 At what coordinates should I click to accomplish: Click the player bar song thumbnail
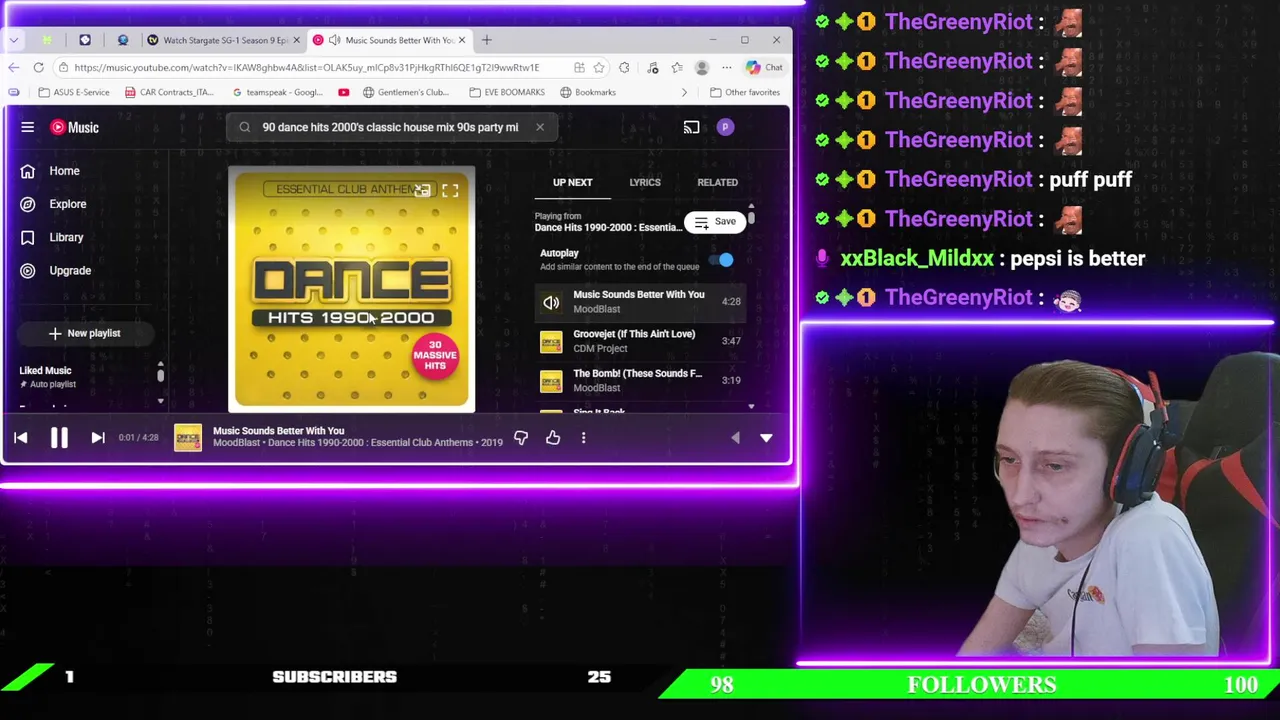pyautogui.click(x=188, y=438)
